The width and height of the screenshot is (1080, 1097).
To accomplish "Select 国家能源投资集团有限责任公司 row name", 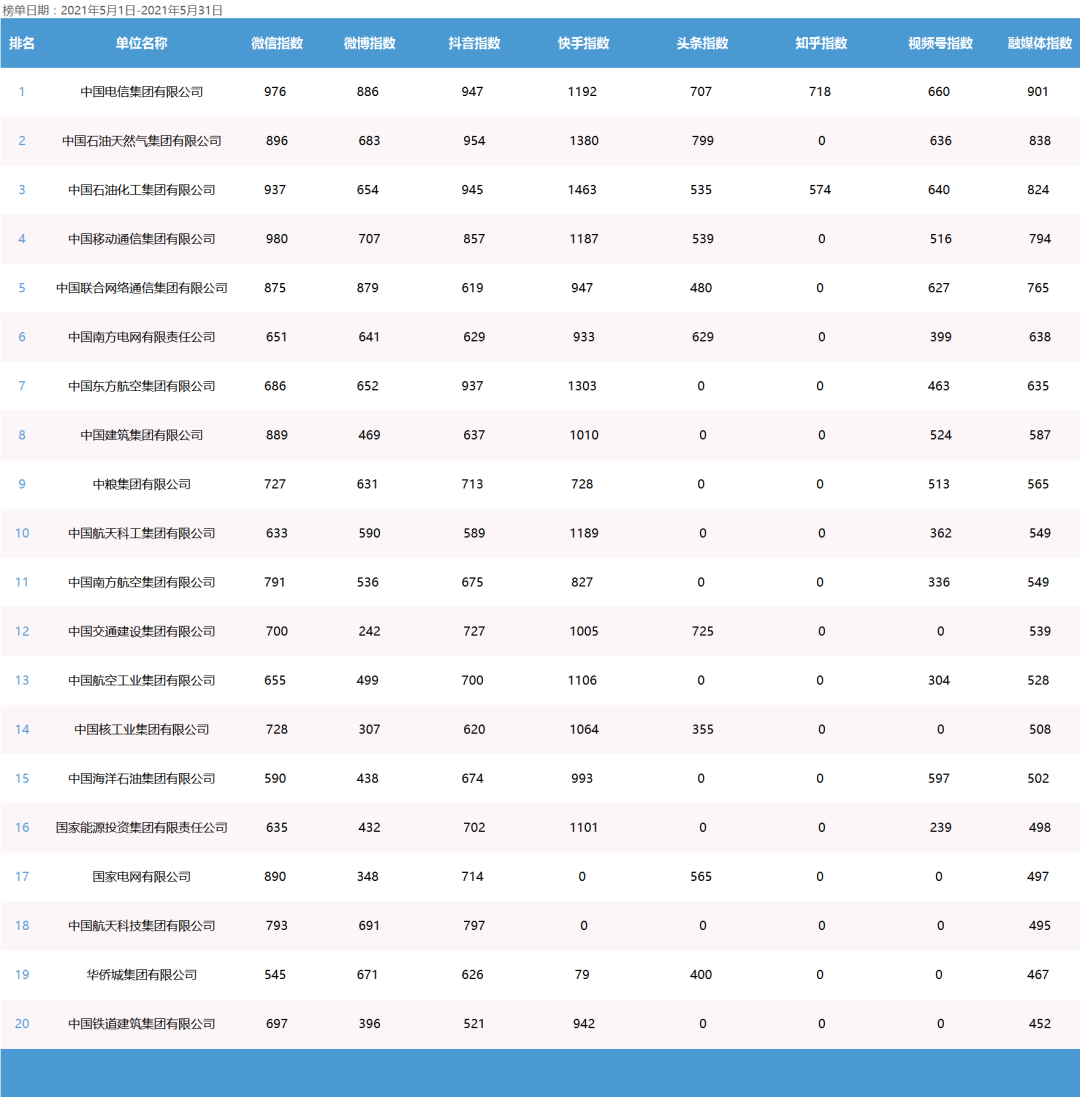I will [141, 827].
